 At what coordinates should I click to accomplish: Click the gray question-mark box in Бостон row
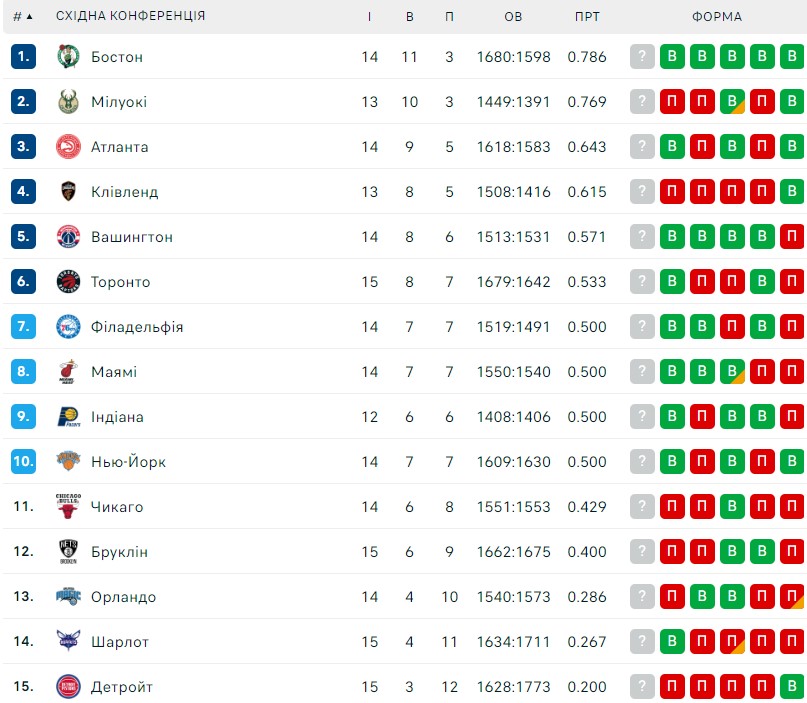pyautogui.click(x=642, y=57)
